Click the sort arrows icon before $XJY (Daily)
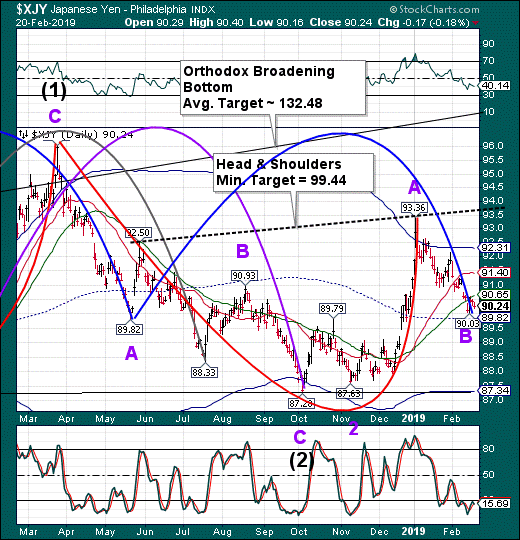The image size is (520, 540). [24, 134]
